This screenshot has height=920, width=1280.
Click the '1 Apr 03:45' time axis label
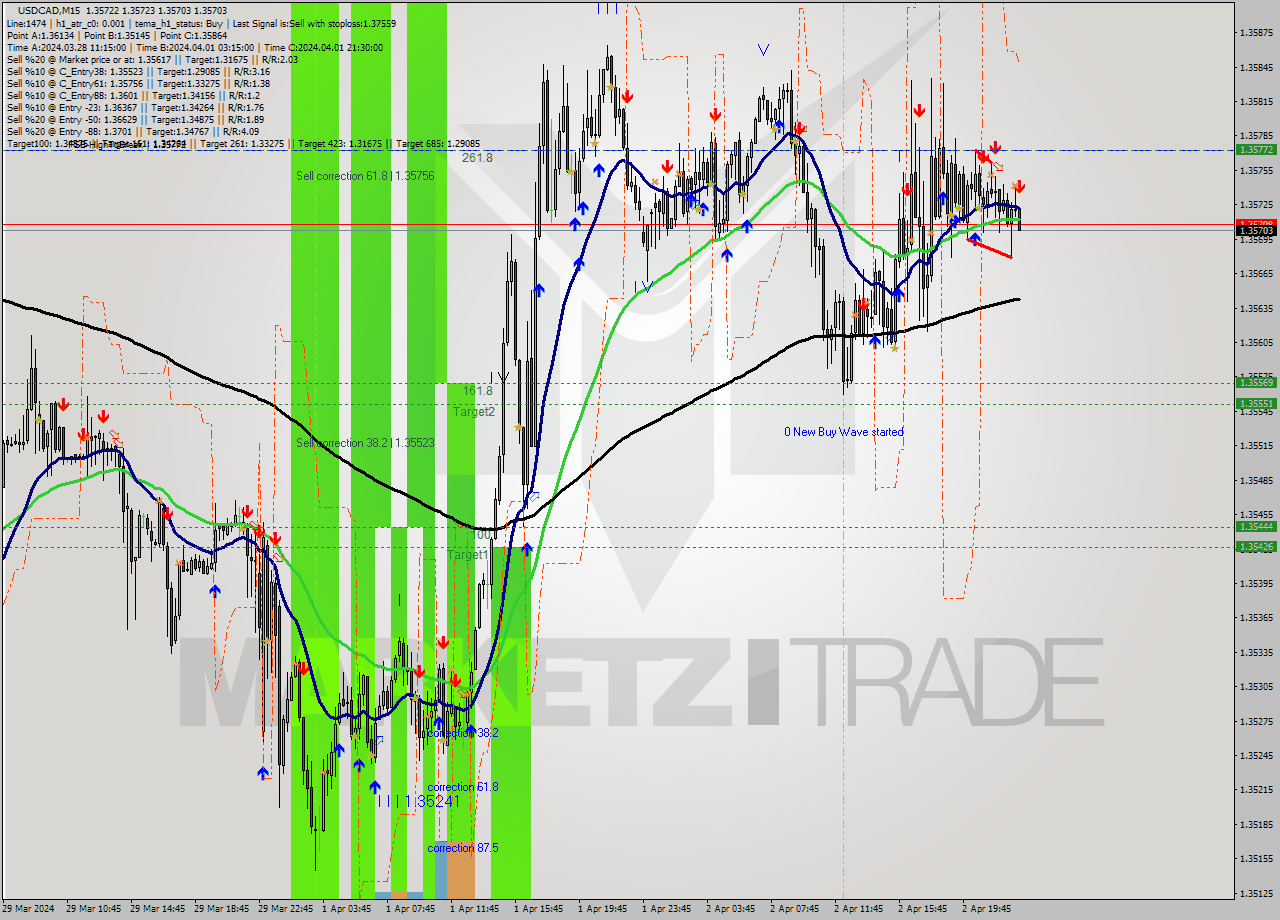click(347, 909)
